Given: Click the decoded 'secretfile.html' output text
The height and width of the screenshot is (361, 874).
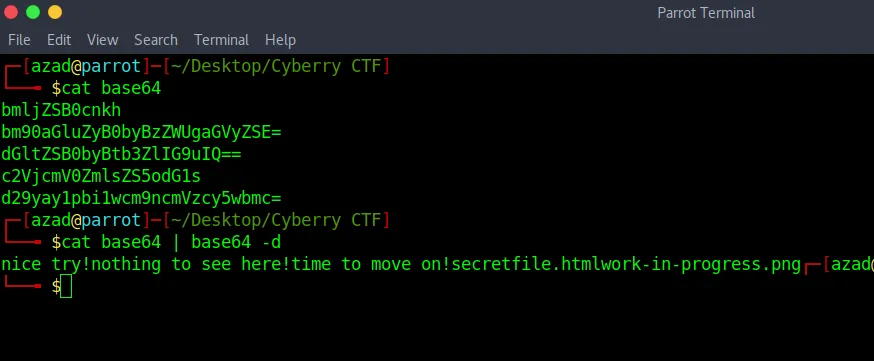Looking at the screenshot, I should pos(526,264).
